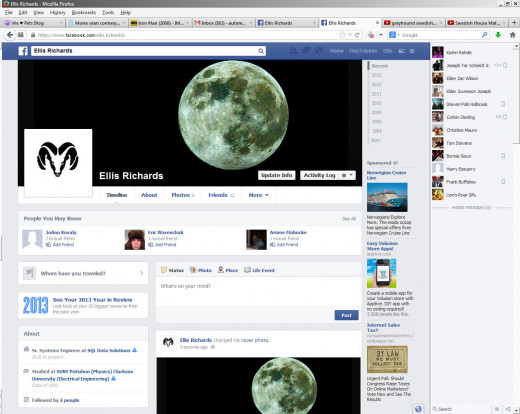Bookmark this page with the star icon
This screenshot has width=520, height=414.
coord(342,35)
